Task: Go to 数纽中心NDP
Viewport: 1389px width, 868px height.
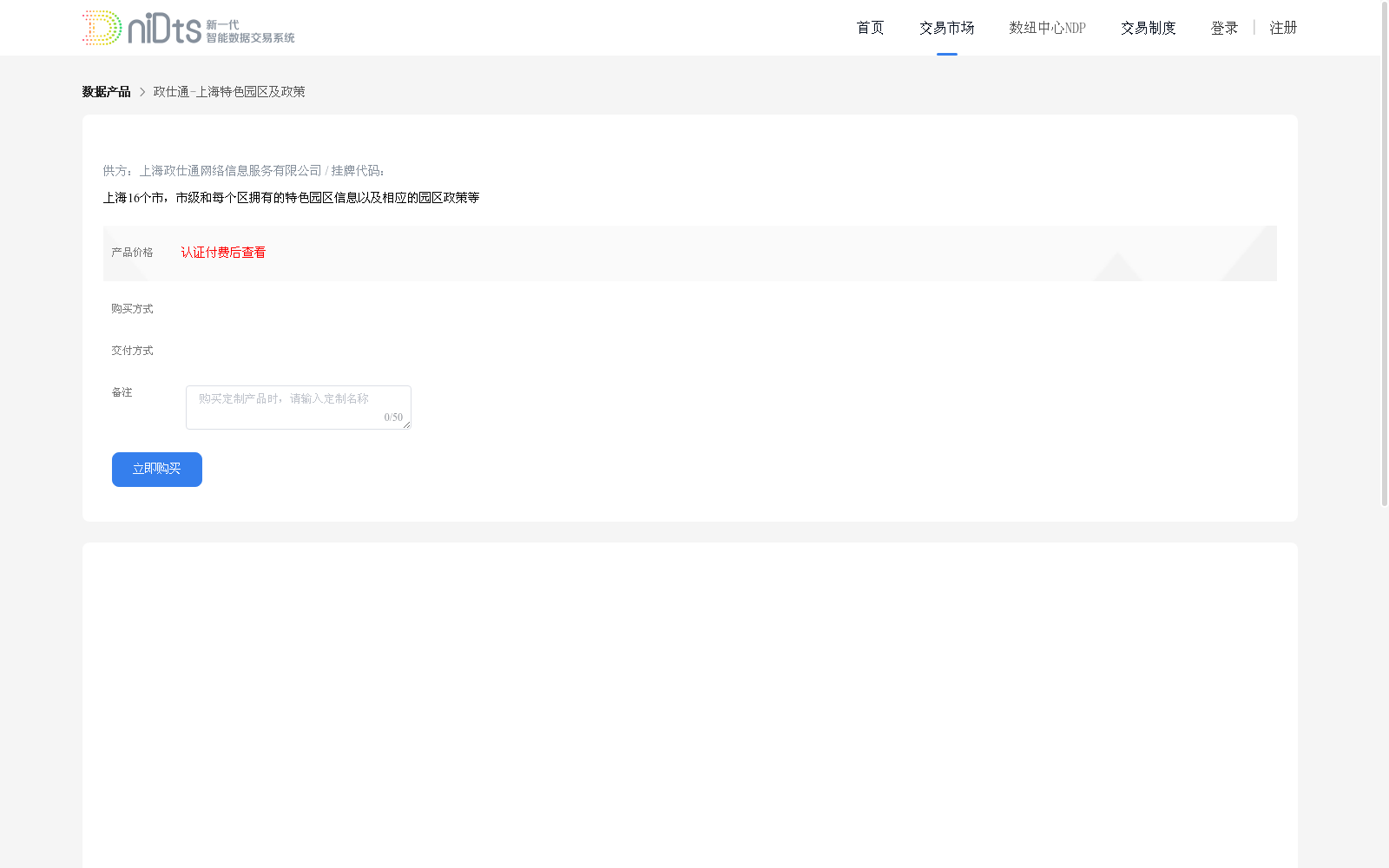Action: pyautogui.click(x=1047, y=28)
